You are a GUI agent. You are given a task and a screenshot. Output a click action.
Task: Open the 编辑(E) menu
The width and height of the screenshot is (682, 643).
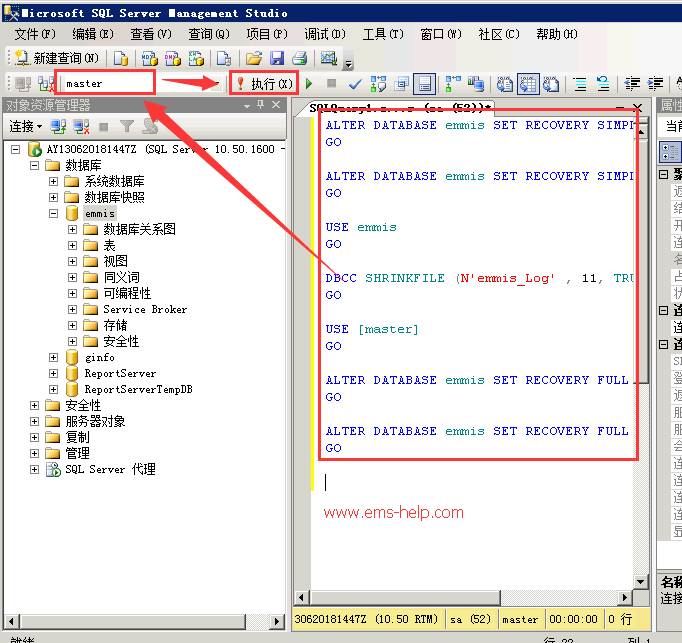pyautogui.click(x=93, y=34)
